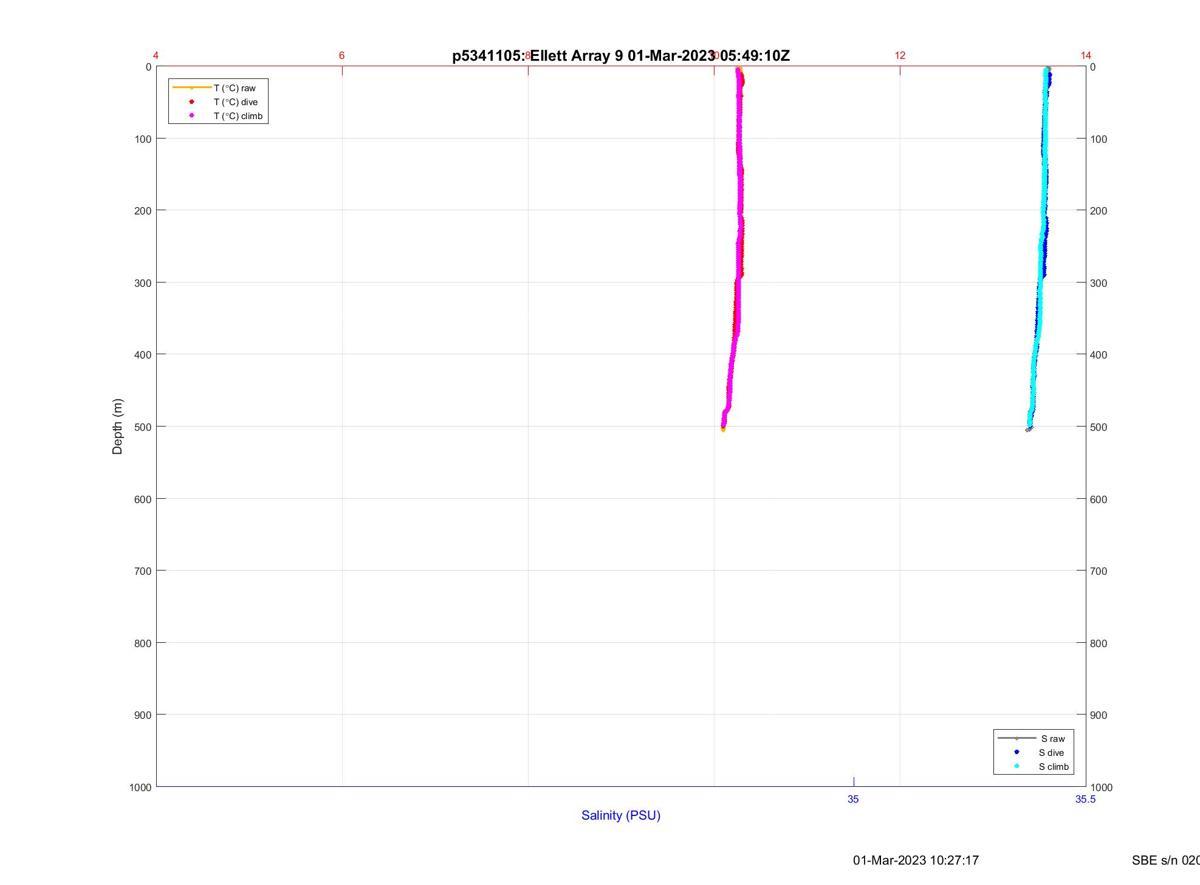
Task: Click the gray S raw legend line marker
Action: coord(1016,738)
